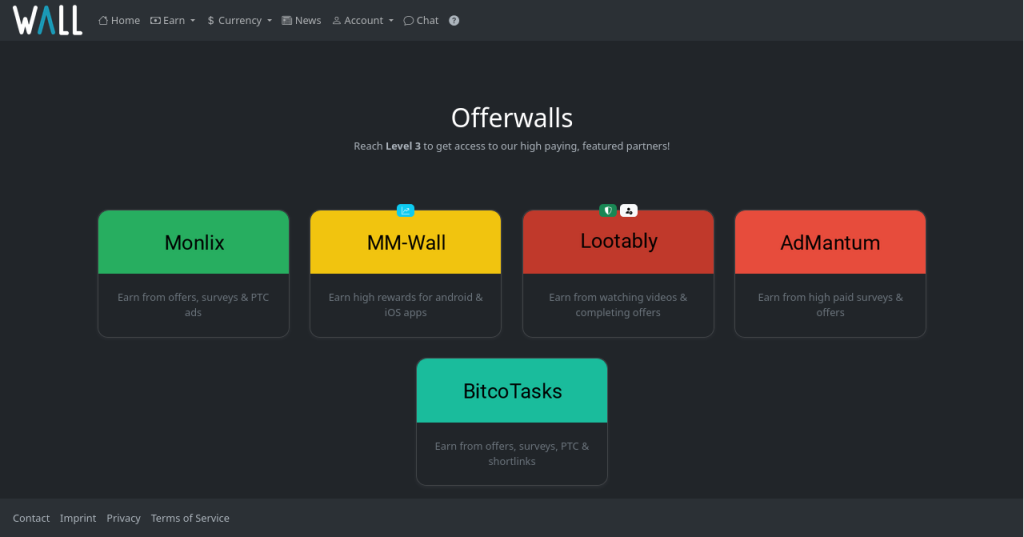Click the WALL logo
The image size is (1024, 537).
tap(48, 20)
